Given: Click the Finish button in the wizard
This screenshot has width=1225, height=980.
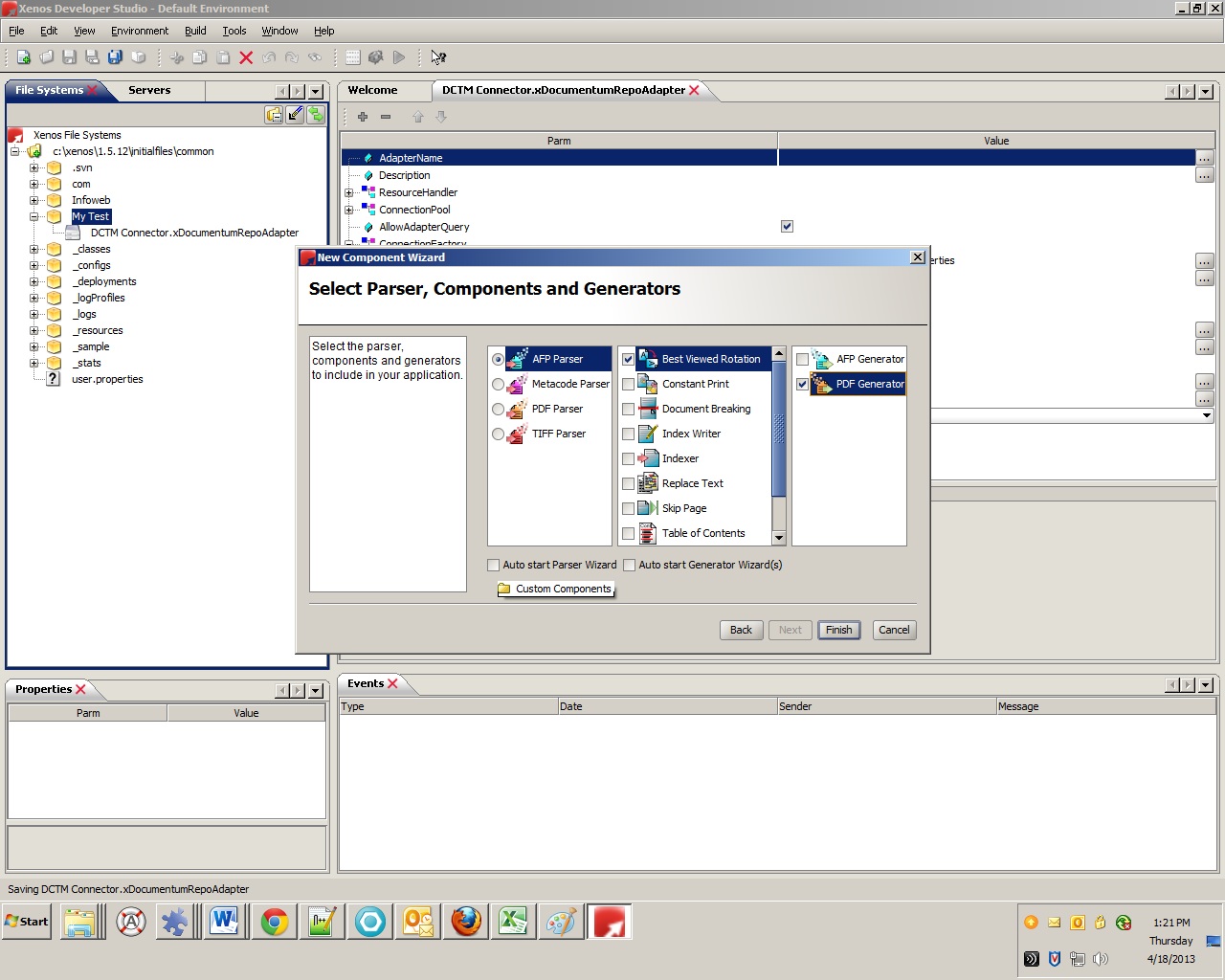Looking at the screenshot, I should click(838, 630).
